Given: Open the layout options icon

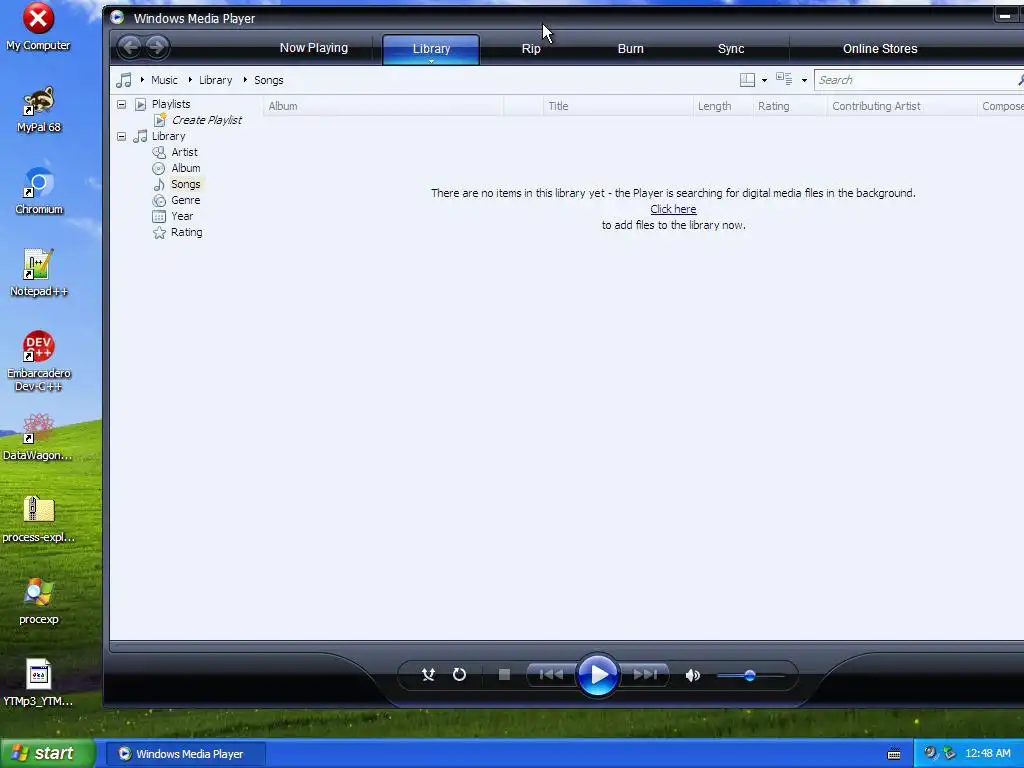Looking at the screenshot, I should click(747, 80).
